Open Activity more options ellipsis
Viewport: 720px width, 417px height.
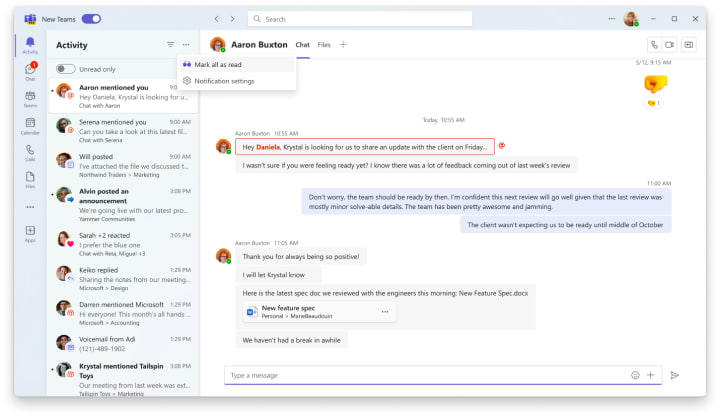(x=186, y=45)
